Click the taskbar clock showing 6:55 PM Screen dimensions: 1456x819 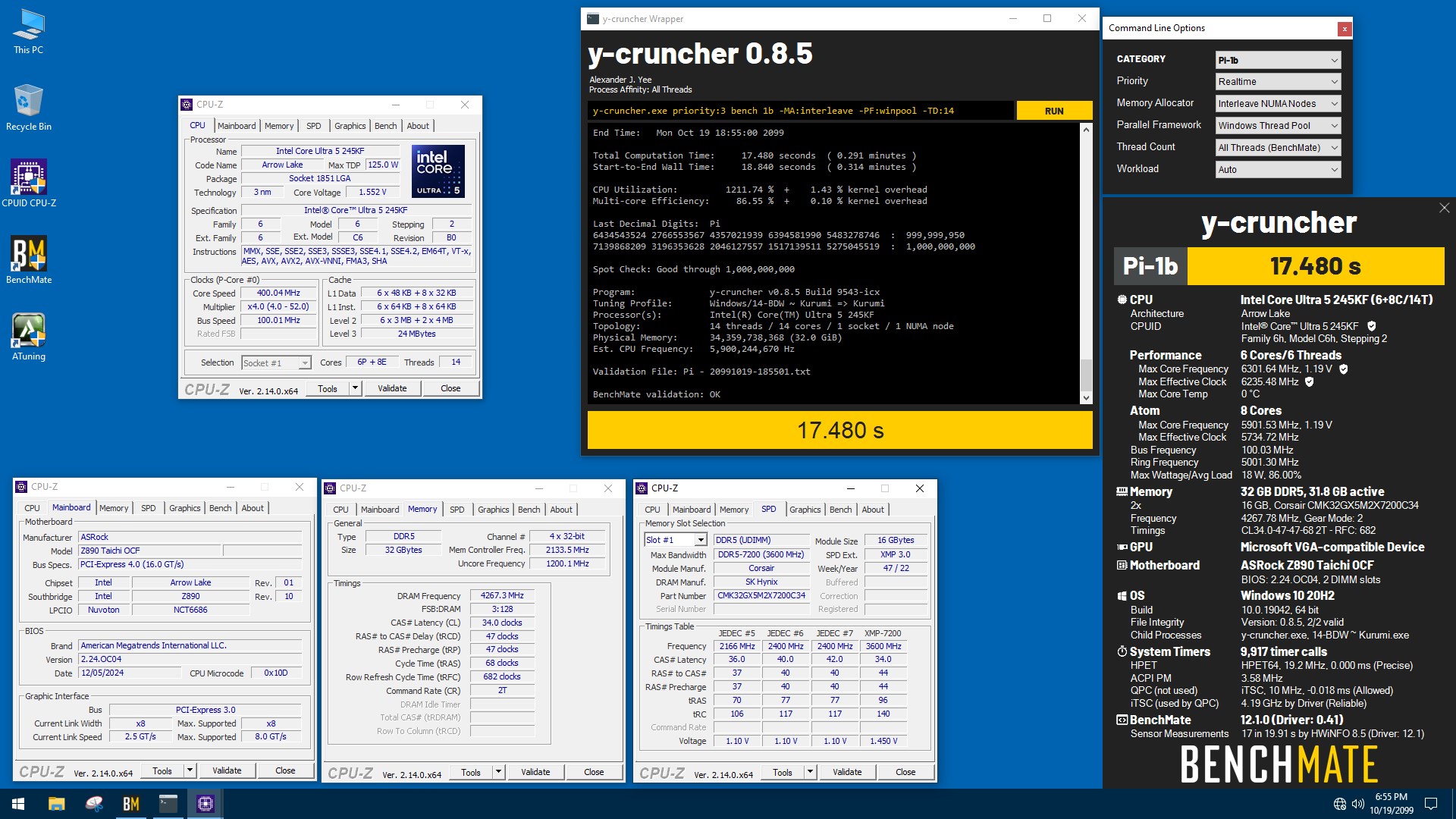pyautogui.click(x=1391, y=804)
